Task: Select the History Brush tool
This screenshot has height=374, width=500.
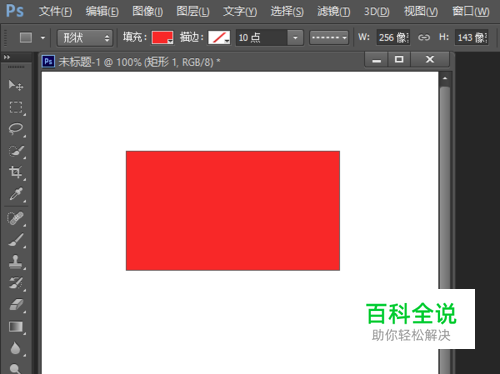Action: click(x=16, y=283)
